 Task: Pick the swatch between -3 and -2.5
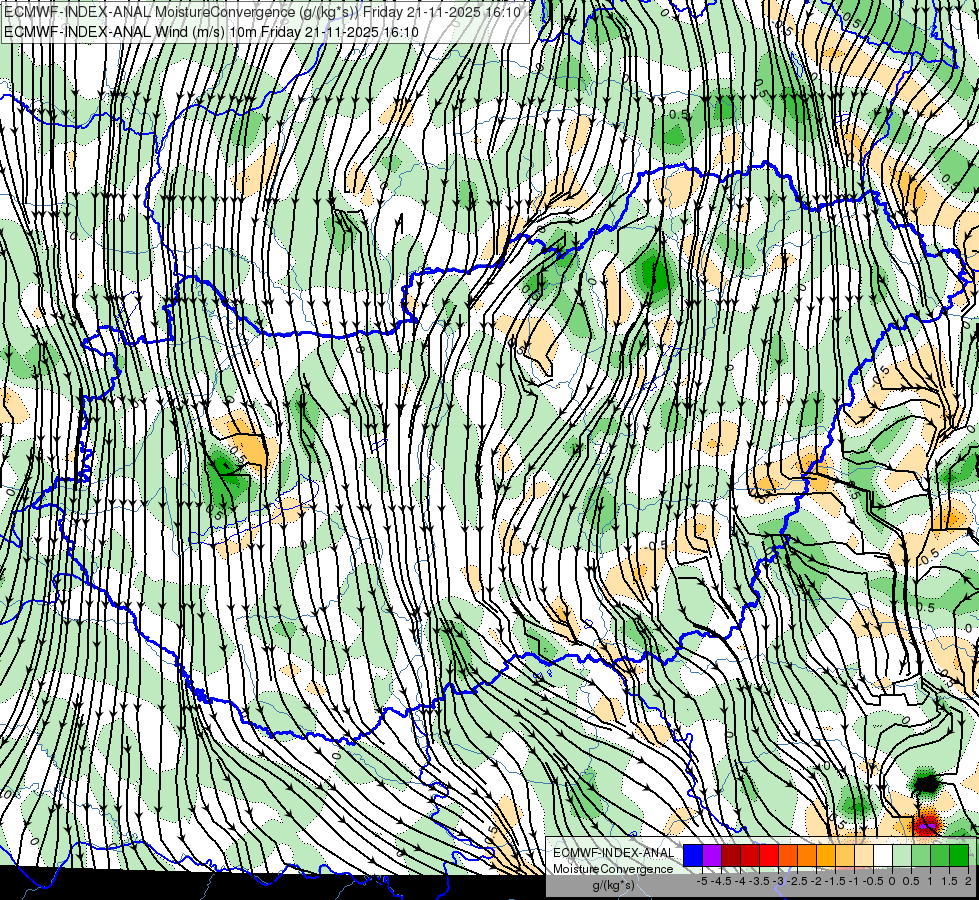click(x=788, y=855)
